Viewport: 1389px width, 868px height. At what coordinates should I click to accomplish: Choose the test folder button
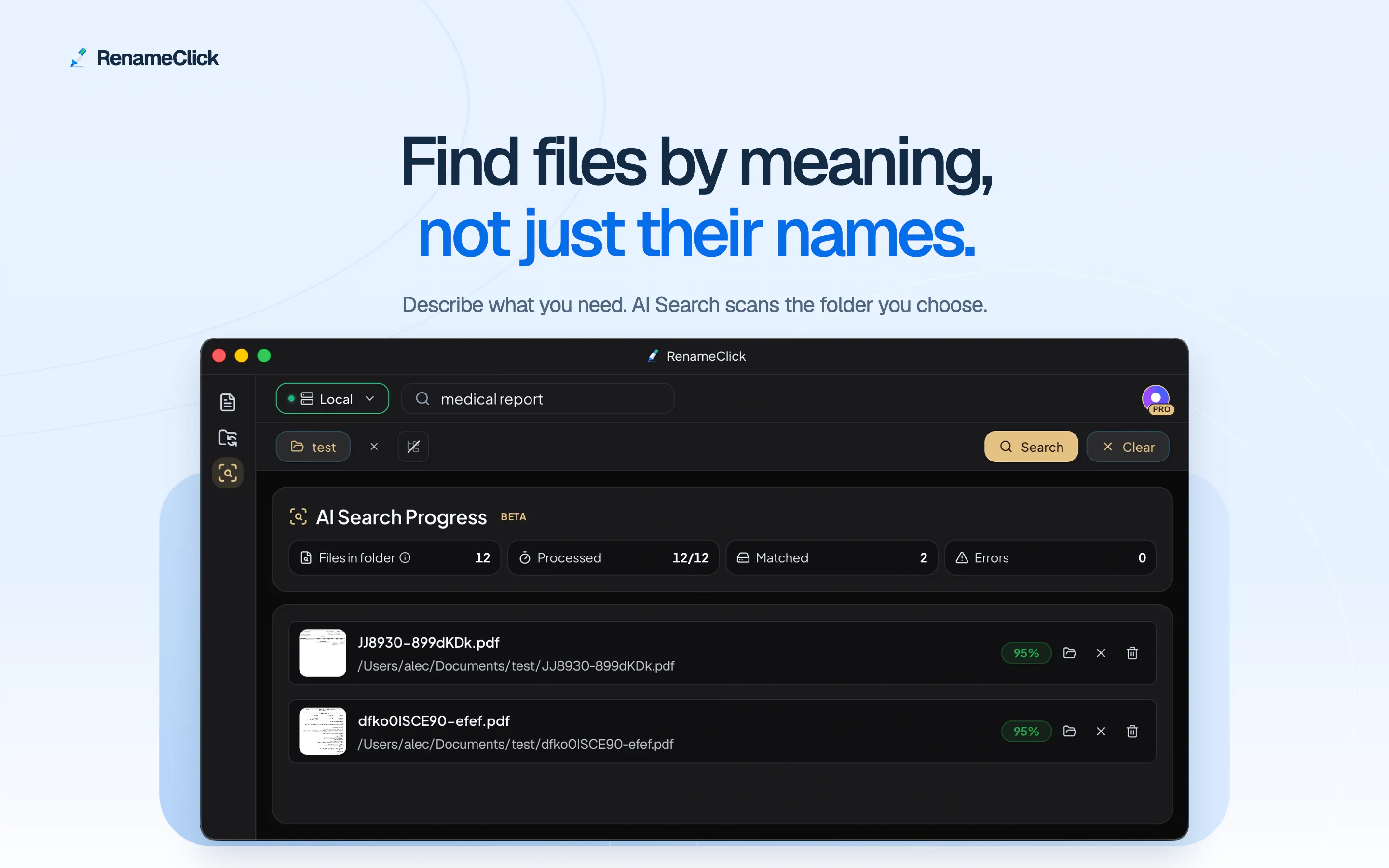click(313, 447)
